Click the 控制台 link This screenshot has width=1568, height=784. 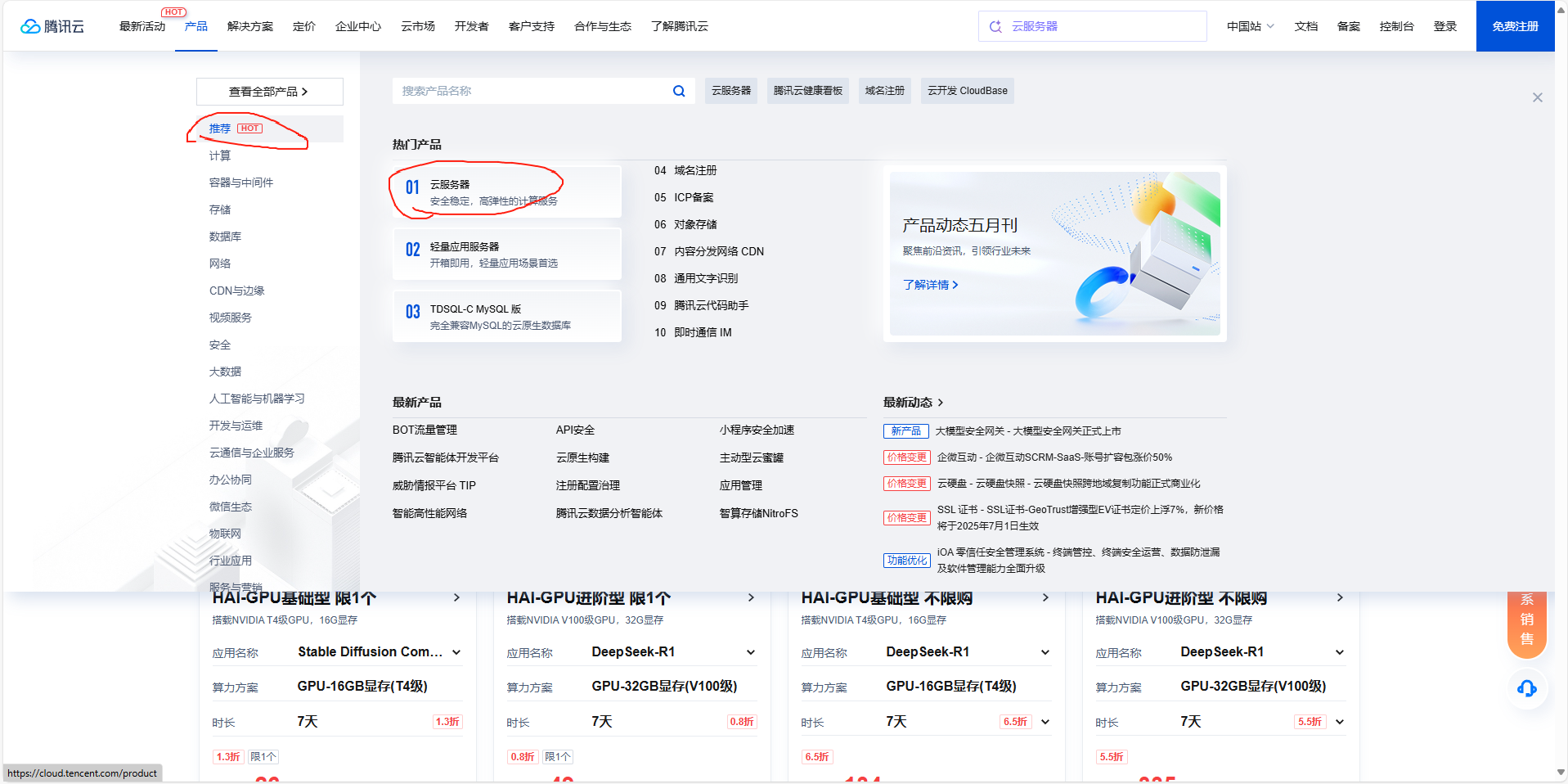(x=1397, y=26)
